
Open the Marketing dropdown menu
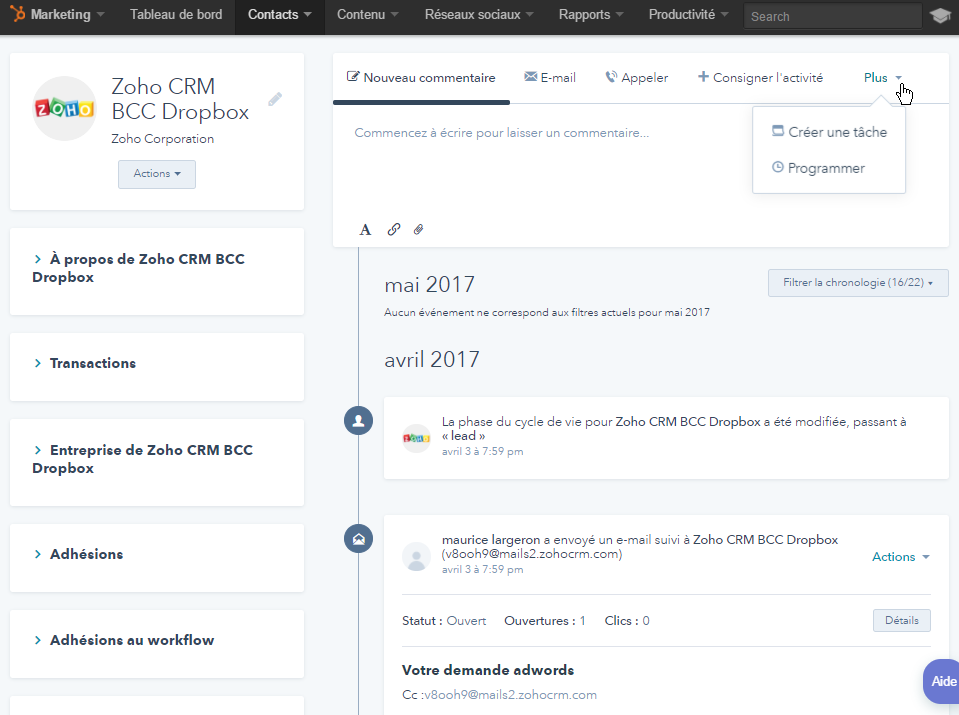(x=67, y=15)
